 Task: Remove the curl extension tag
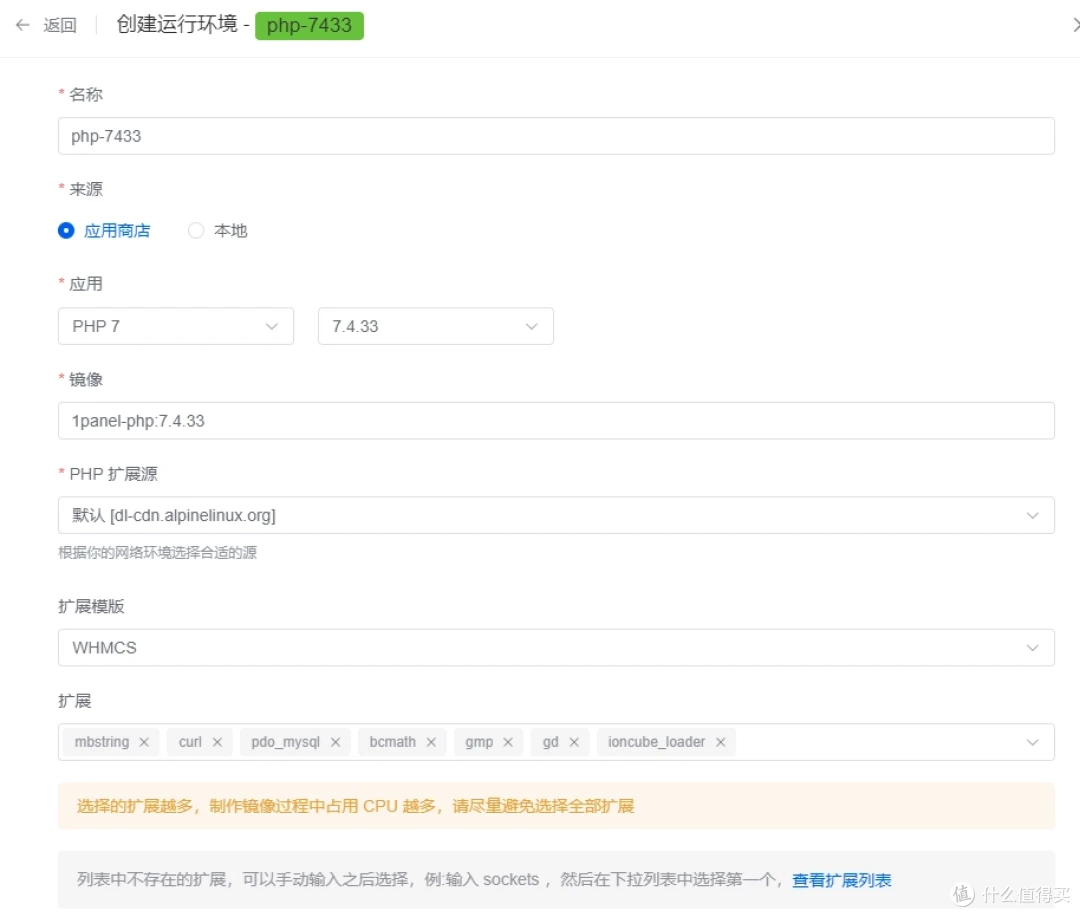[217, 742]
